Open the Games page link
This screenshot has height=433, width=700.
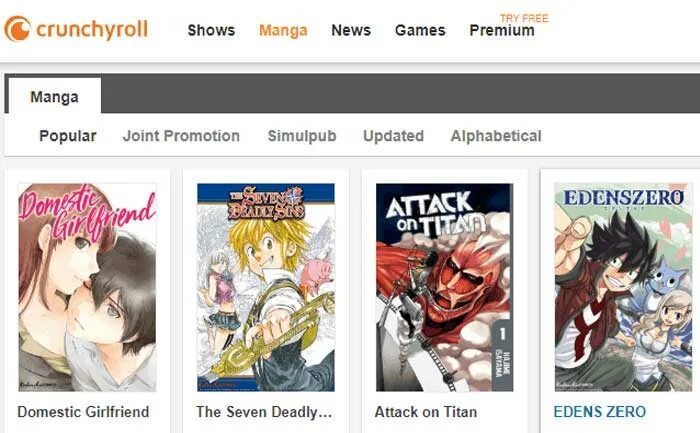(420, 30)
